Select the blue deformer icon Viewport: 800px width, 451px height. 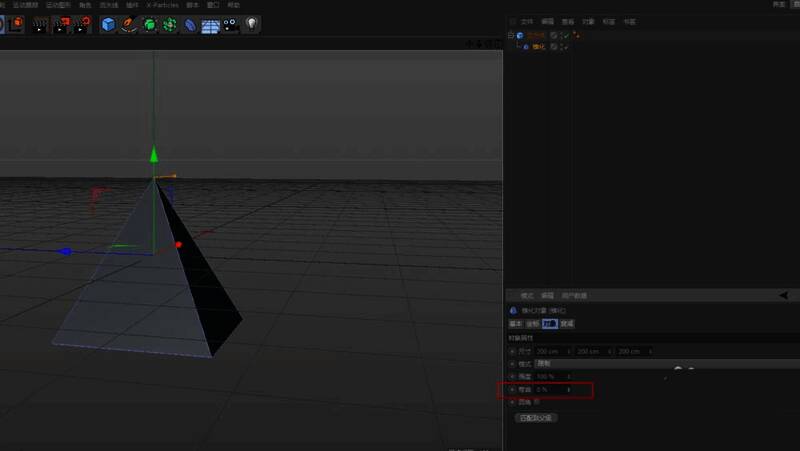[190, 24]
